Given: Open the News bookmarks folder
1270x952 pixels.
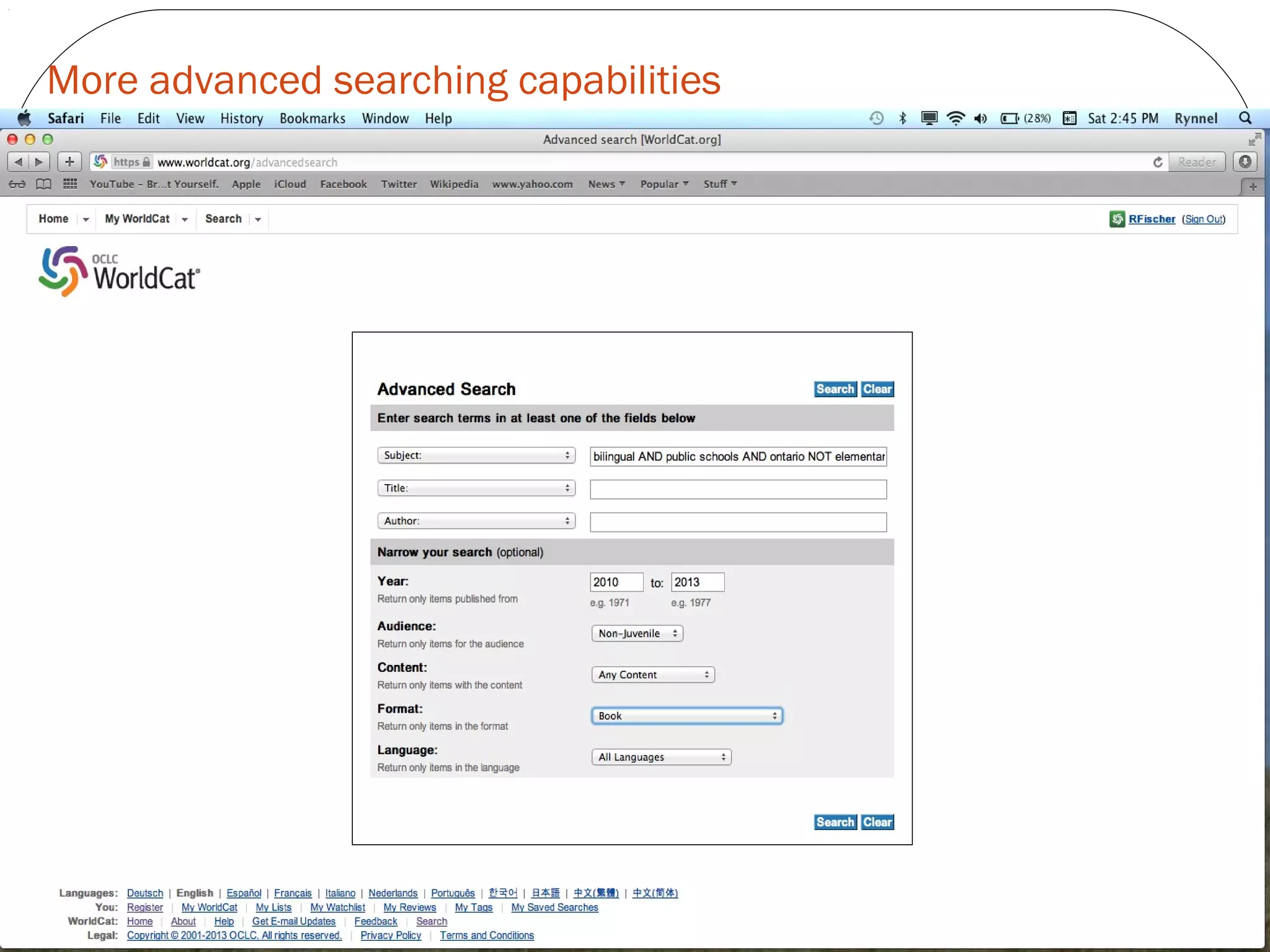Looking at the screenshot, I should coord(606,184).
